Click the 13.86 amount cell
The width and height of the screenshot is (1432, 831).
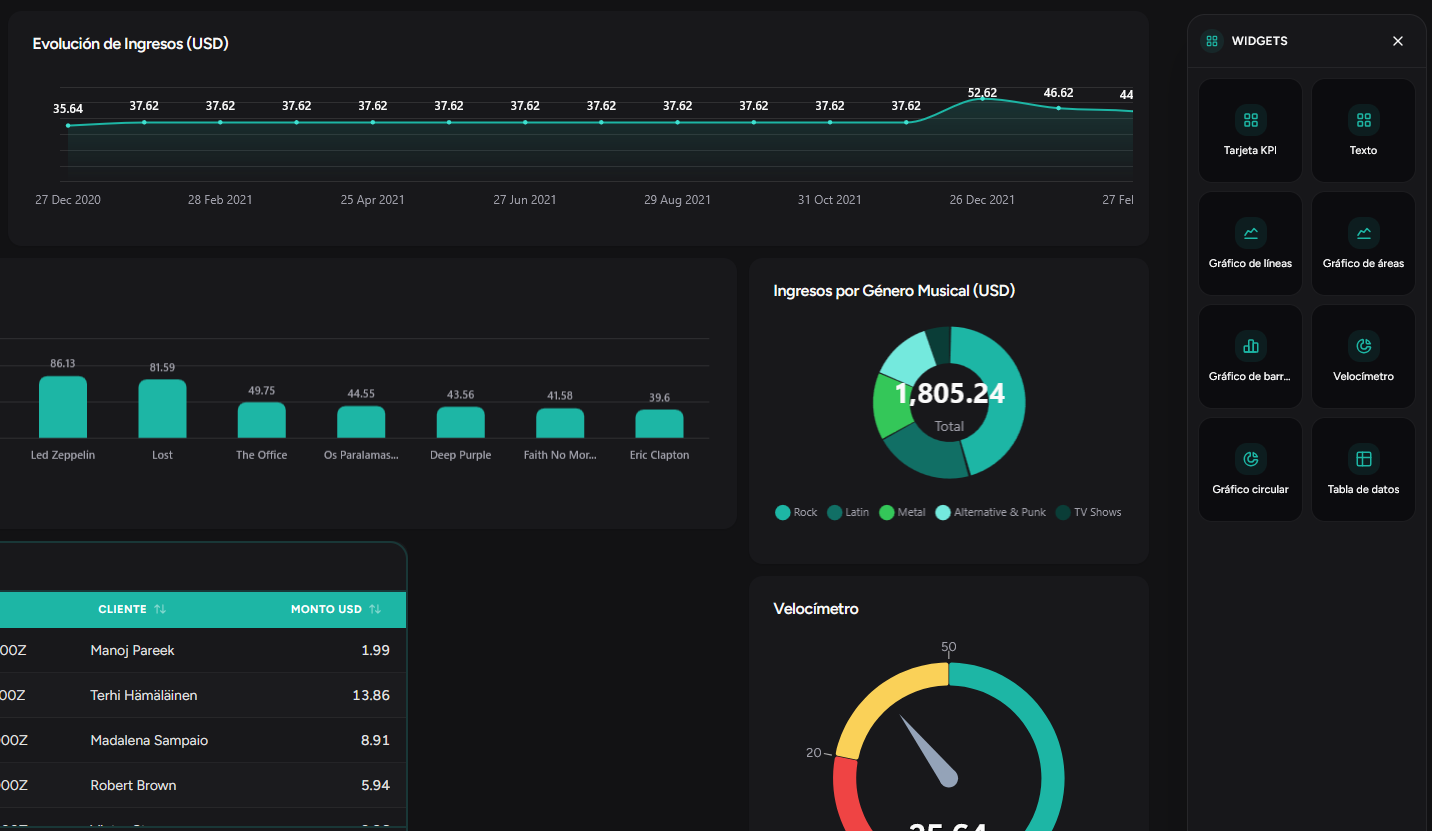coord(371,695)
